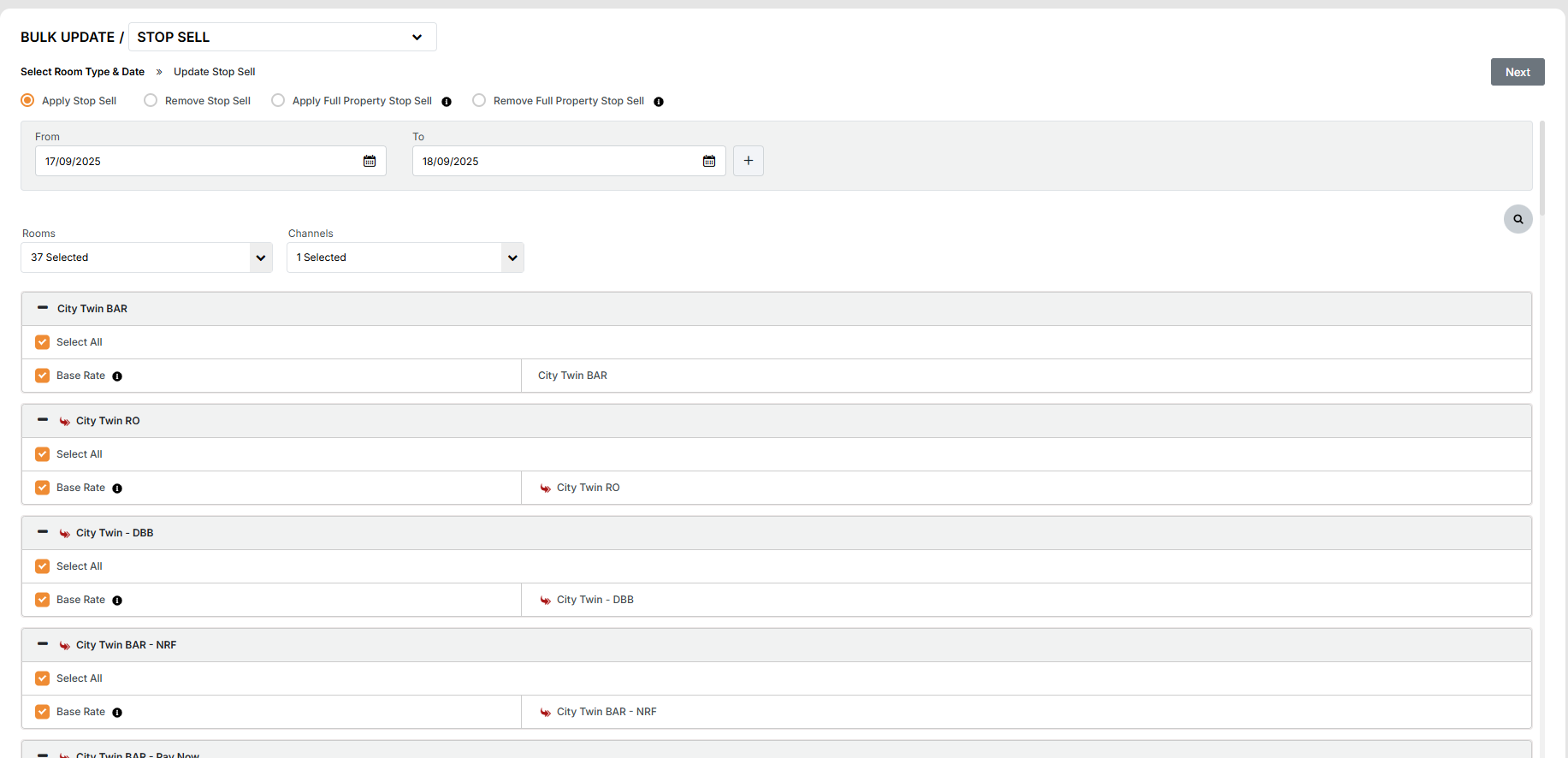Click the Next button
Screen dimensions: 1568x758
pos(1517,72)
